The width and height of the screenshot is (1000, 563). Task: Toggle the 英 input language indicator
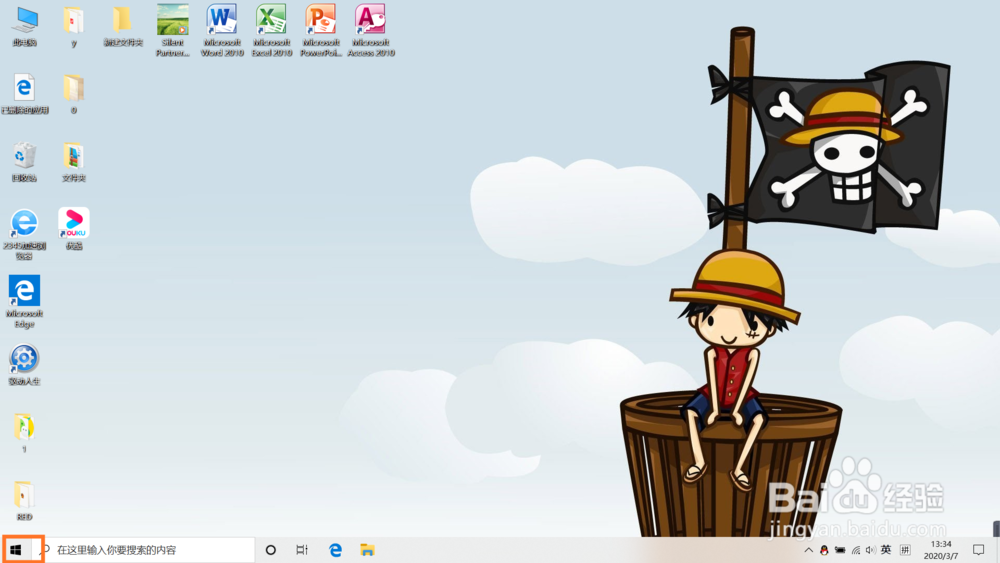886,550
